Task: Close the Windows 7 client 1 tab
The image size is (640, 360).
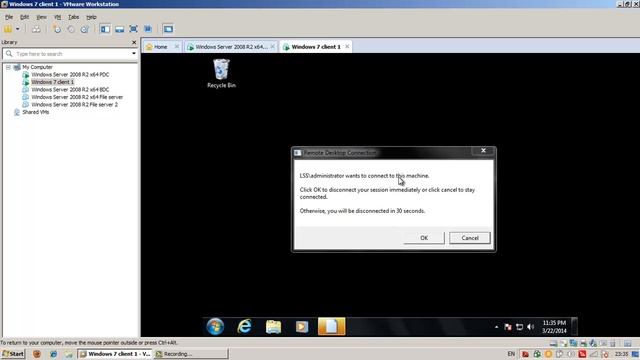Action: point(347,47)
